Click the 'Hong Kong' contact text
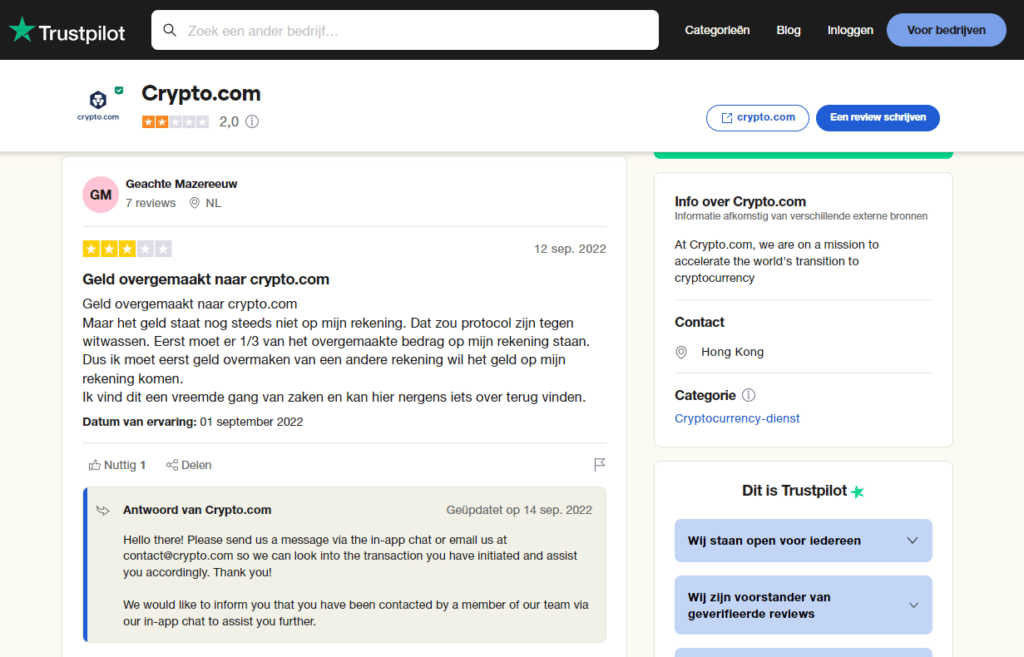Viewport: 1024px width, 657px height. (x=732, y=352)
